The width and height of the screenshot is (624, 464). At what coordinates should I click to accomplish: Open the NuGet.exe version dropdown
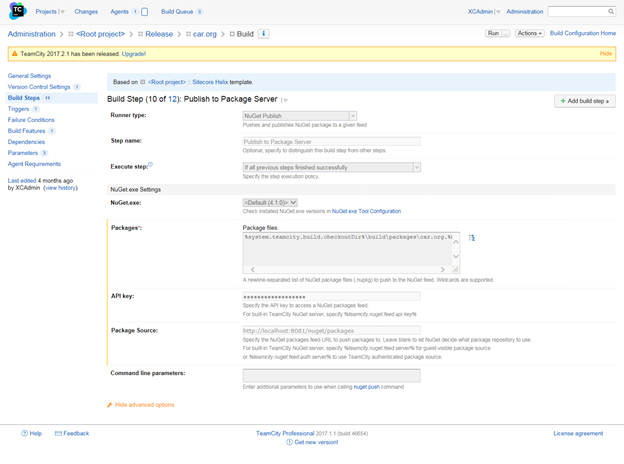pyautogui.click(x=270, y=203)
